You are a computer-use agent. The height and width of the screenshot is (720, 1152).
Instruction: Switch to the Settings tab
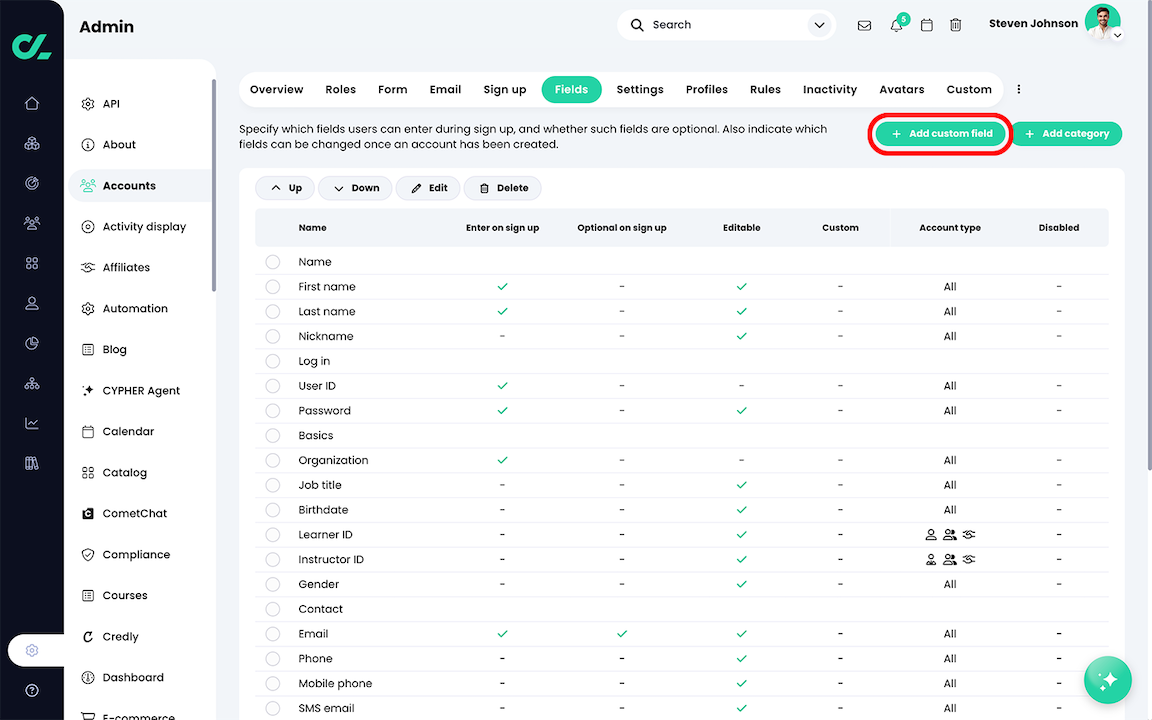coord(640,89)
